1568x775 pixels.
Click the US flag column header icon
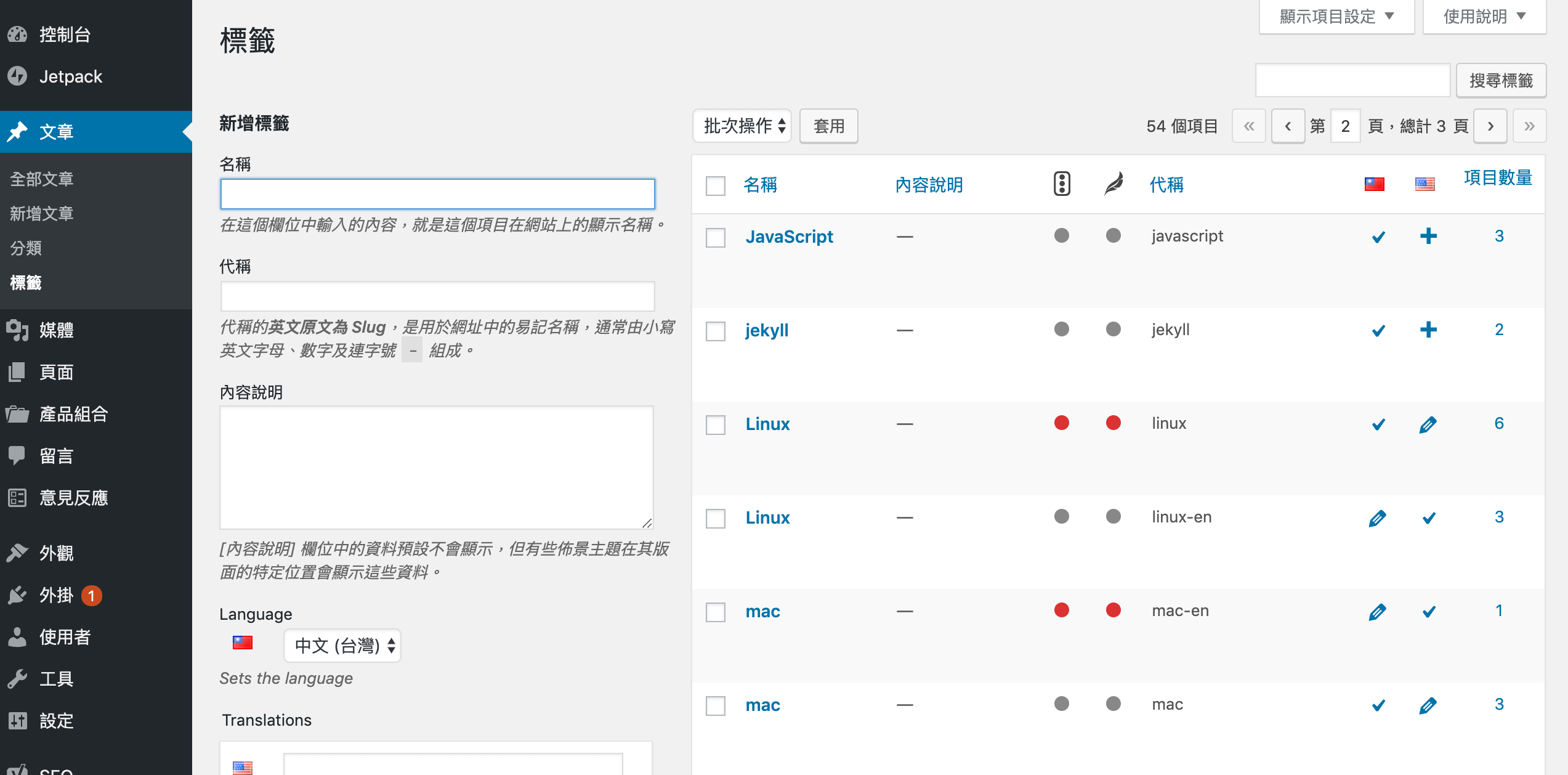(x=1425, y=184)
